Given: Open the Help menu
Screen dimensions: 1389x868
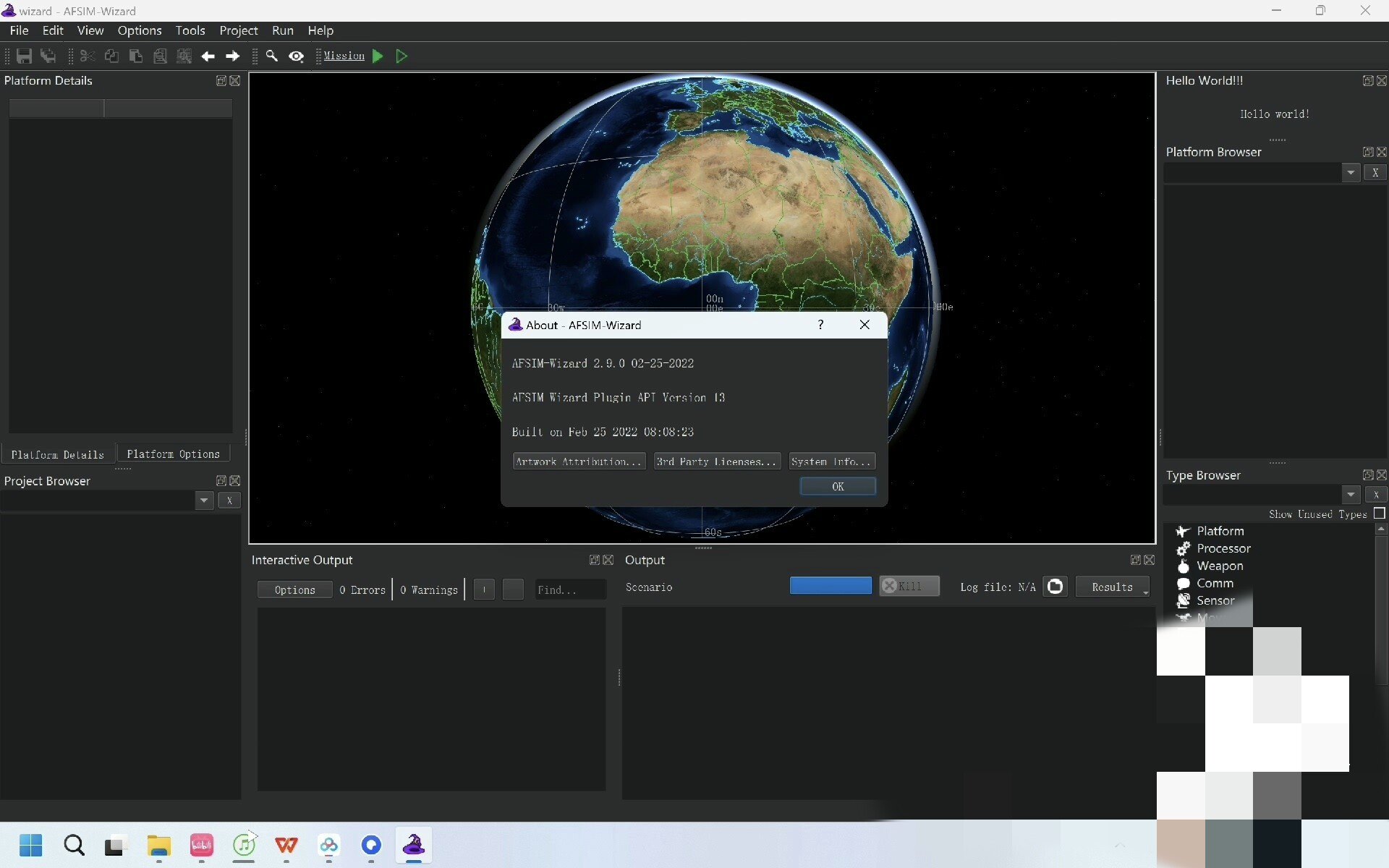Looking at the screenshot, I should [x=320, y=30].
